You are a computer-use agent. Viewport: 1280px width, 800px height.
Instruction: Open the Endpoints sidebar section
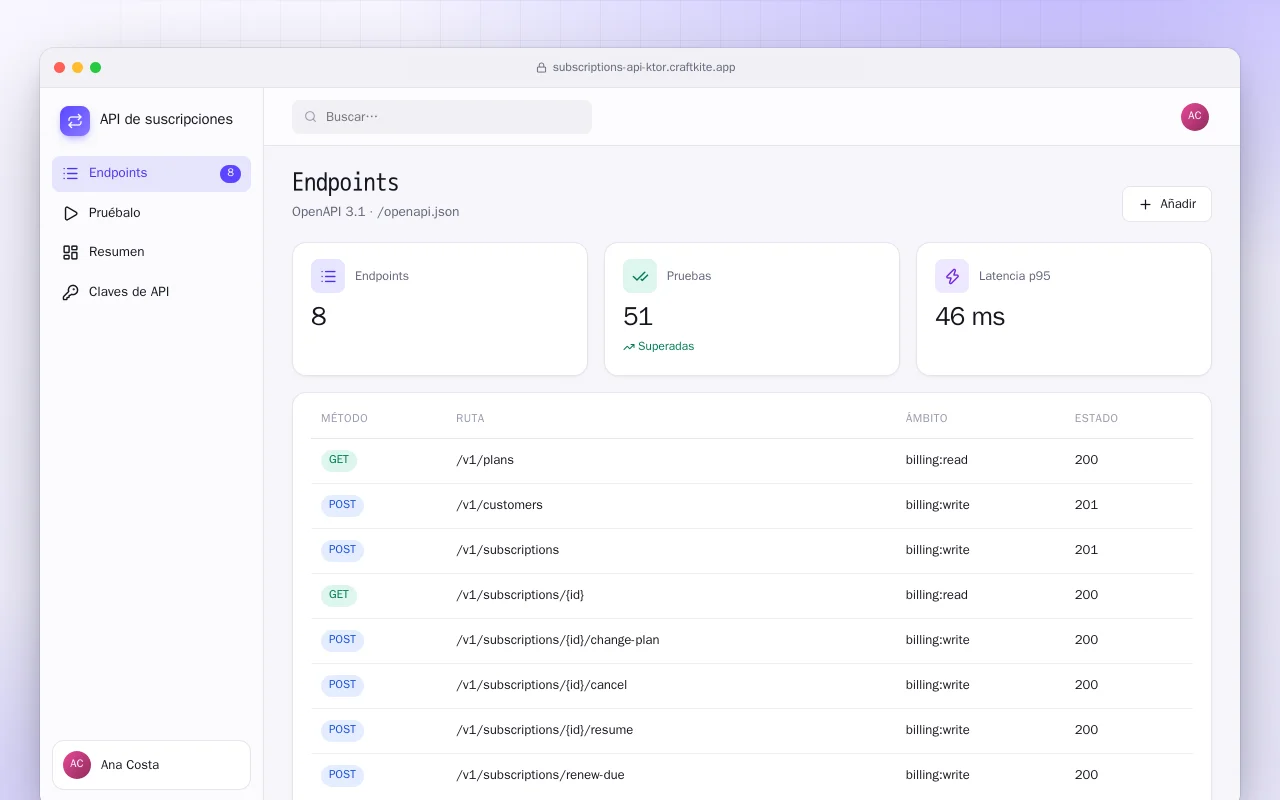click(x=151, y=173)
